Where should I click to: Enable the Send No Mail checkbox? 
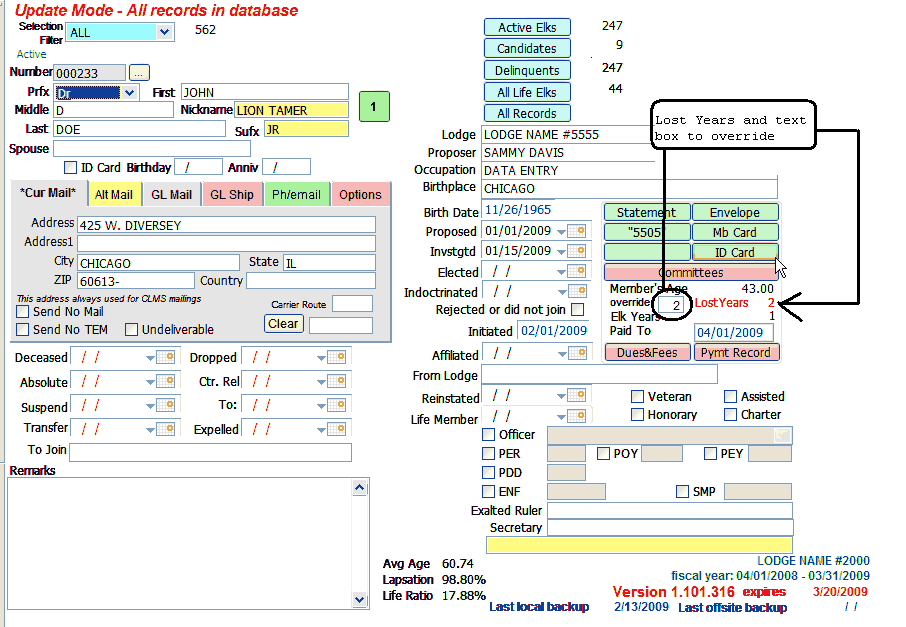click(24, 312)
